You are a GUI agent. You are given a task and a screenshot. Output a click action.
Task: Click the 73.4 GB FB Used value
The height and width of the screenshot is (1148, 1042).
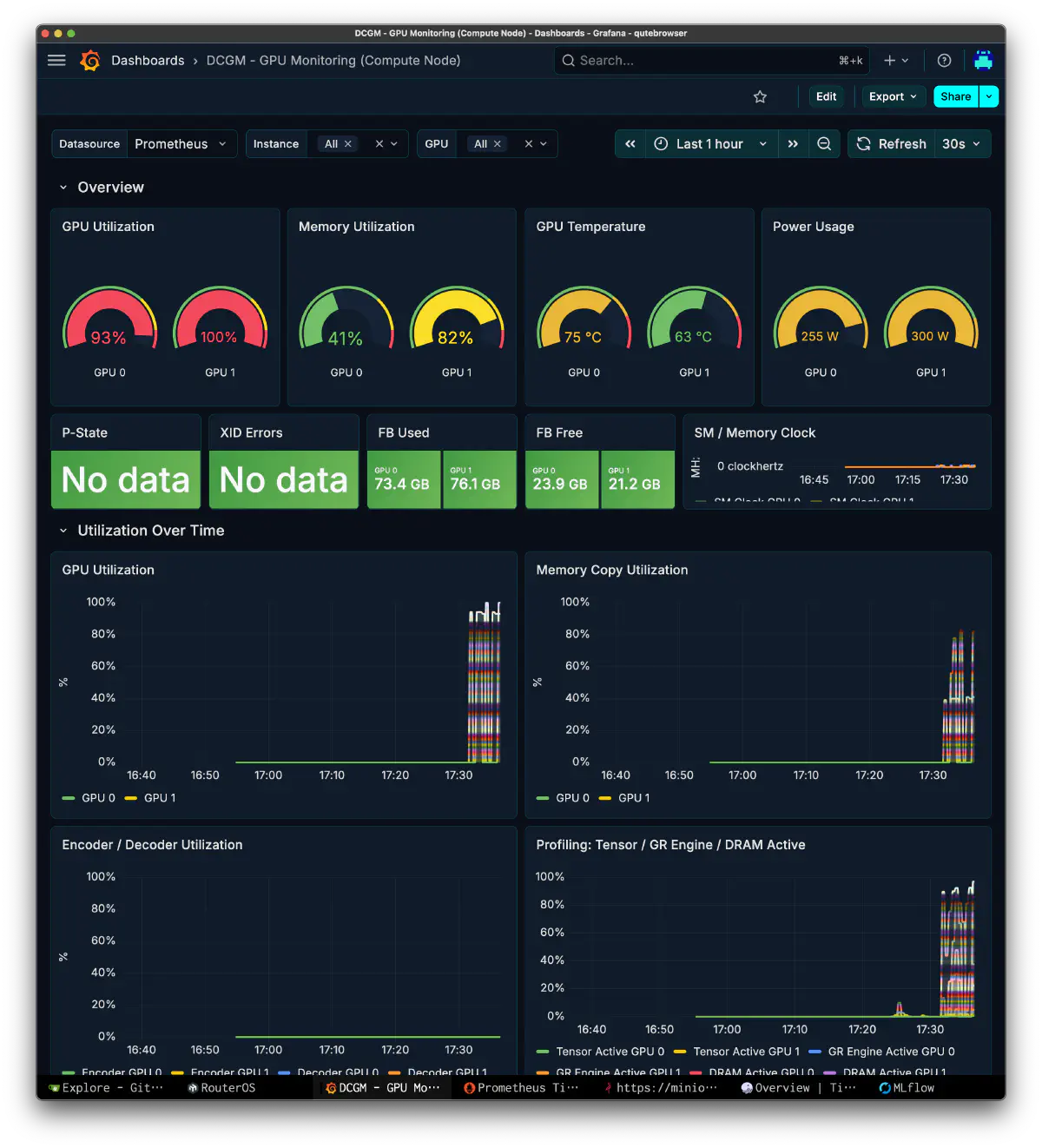402,484
